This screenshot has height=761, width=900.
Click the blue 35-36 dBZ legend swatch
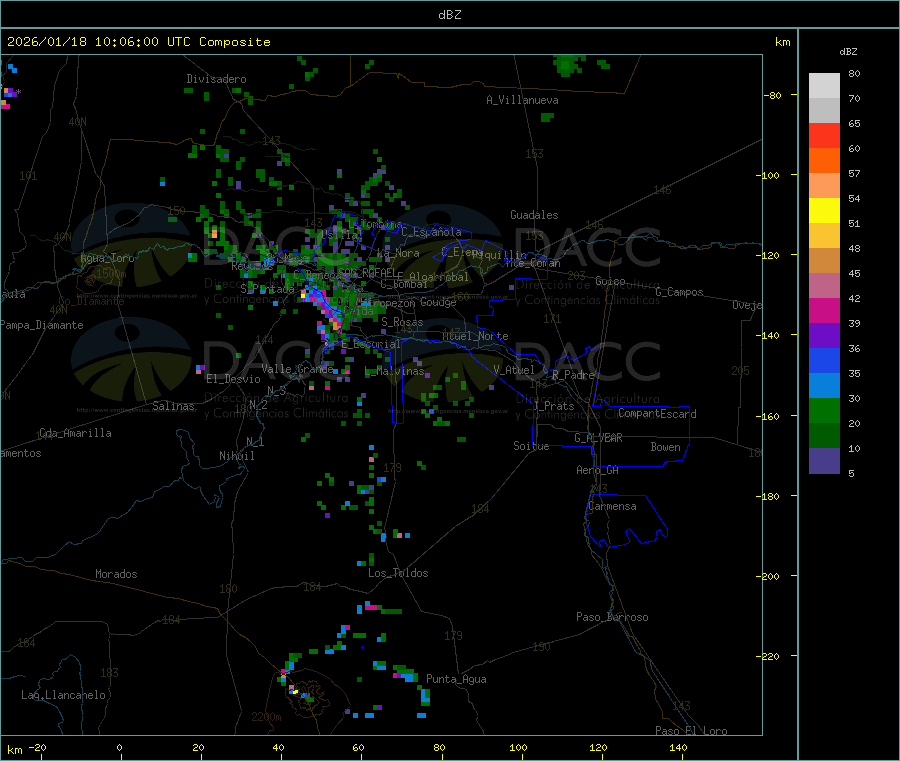[x=824, y=360]
